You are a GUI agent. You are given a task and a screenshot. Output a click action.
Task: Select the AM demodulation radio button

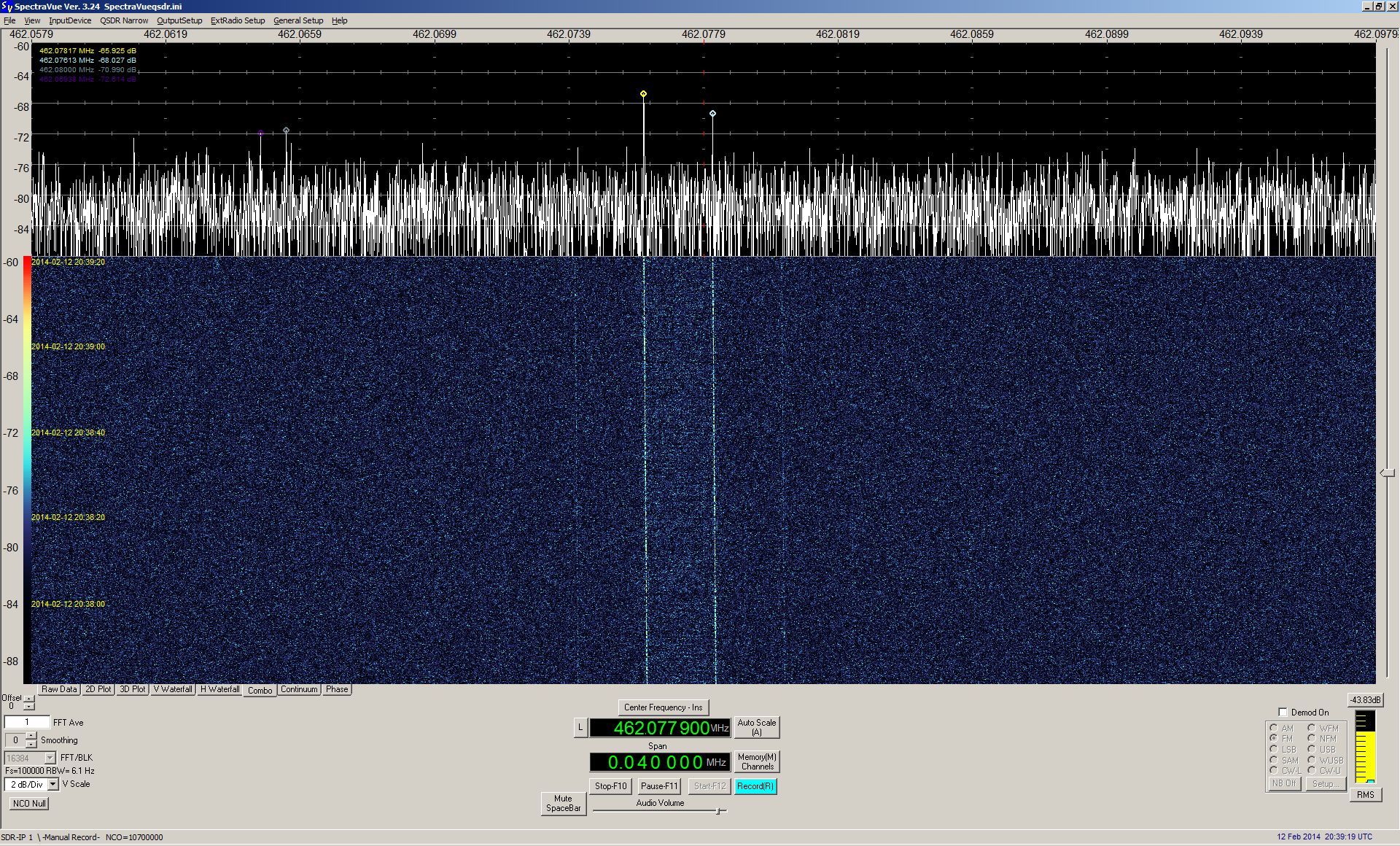[1273, 728]
